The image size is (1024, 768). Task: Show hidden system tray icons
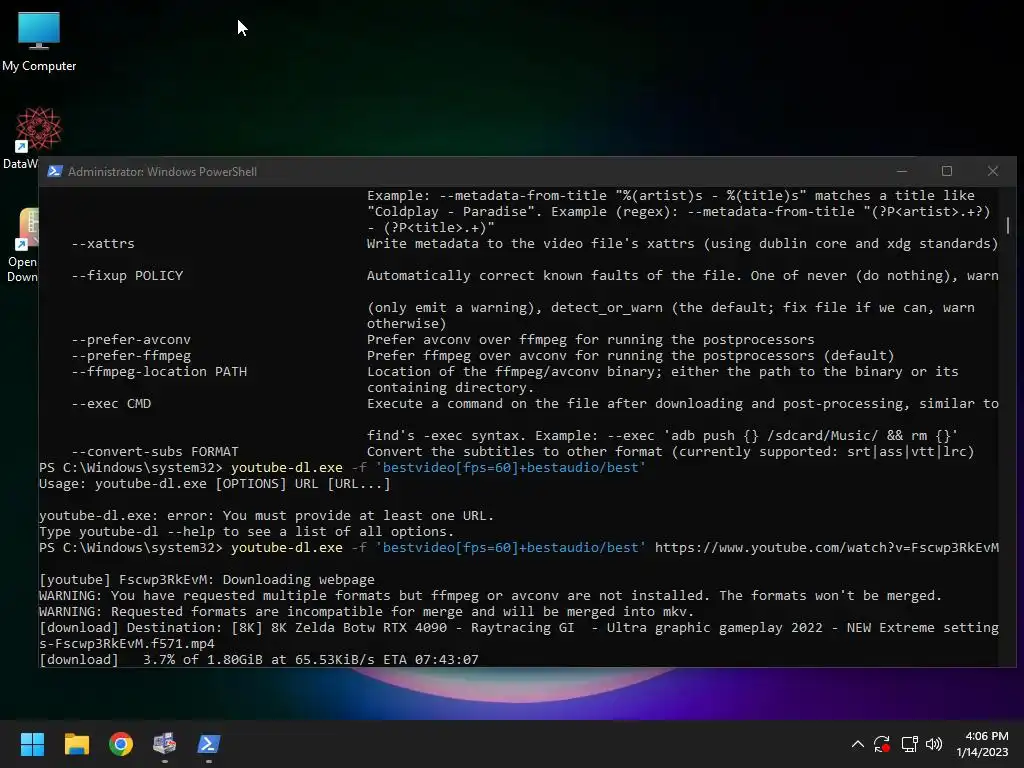click(x=857, y=744)
